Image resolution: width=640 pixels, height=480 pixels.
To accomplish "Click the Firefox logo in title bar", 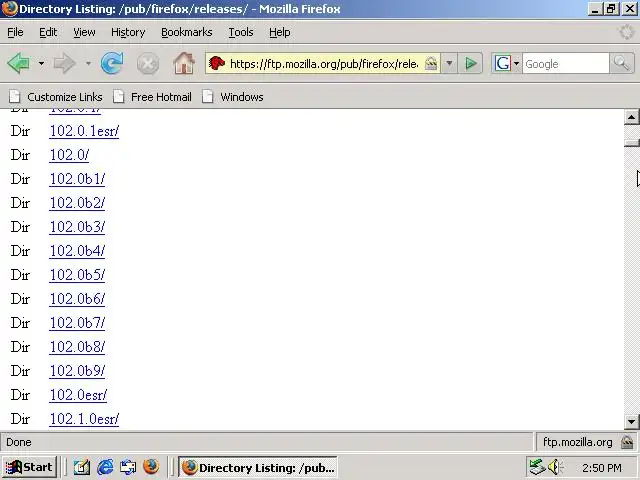I will click(x=9, y=9).
